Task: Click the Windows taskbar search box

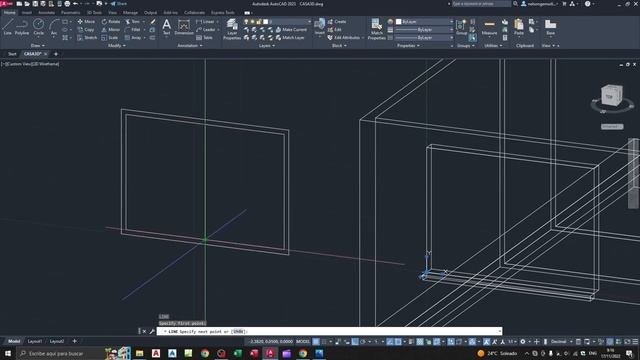Action: pos(60,353)
